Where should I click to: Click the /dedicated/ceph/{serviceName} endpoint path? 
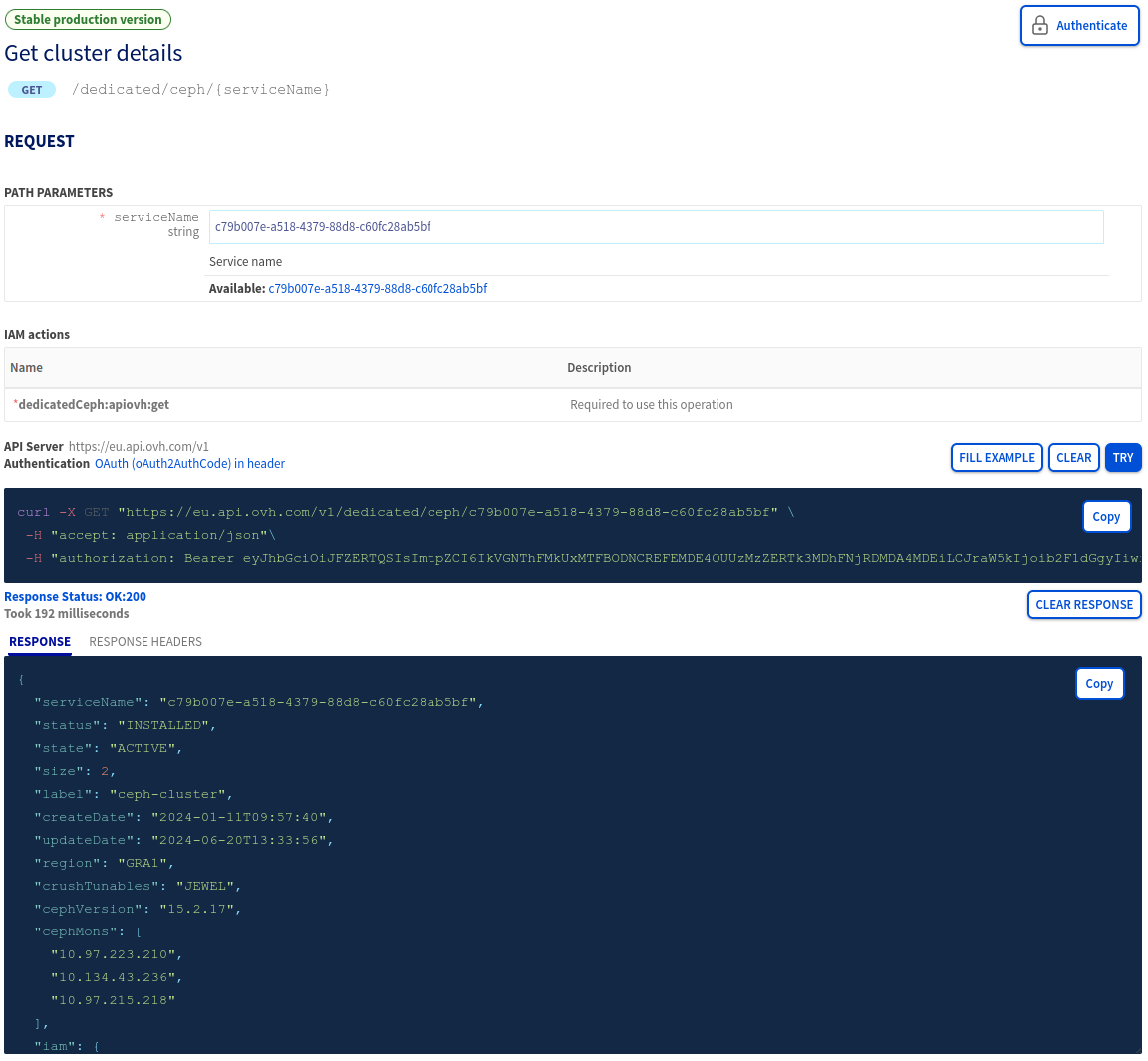[200, 89]
